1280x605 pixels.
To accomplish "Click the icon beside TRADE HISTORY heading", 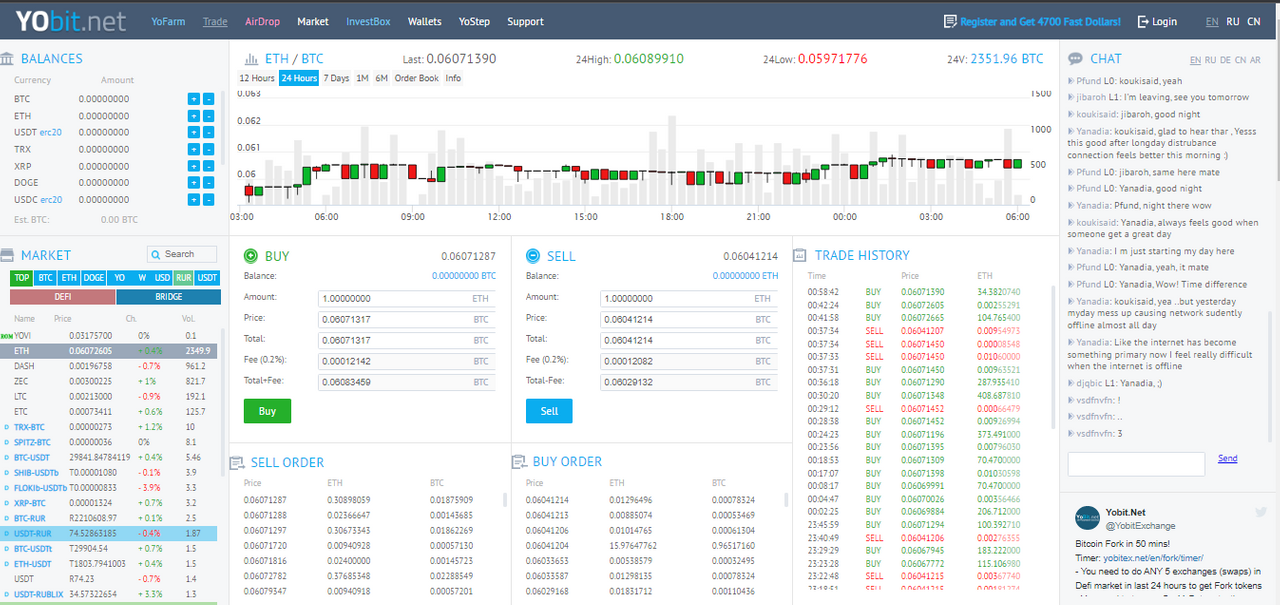I will tap(801, 256).
